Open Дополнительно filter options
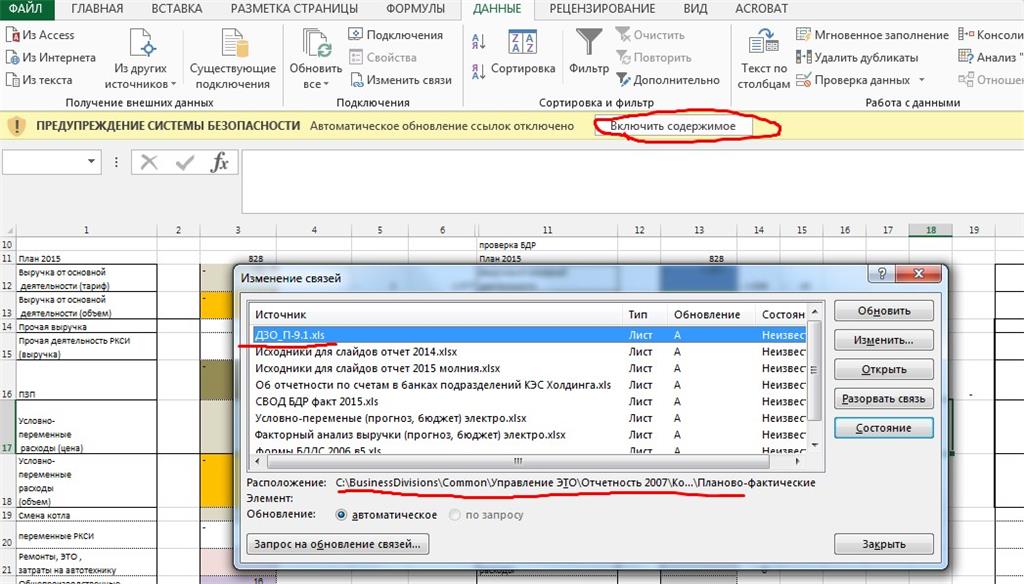The height and width of the screenshot is (584, 1024). [668, 80]
